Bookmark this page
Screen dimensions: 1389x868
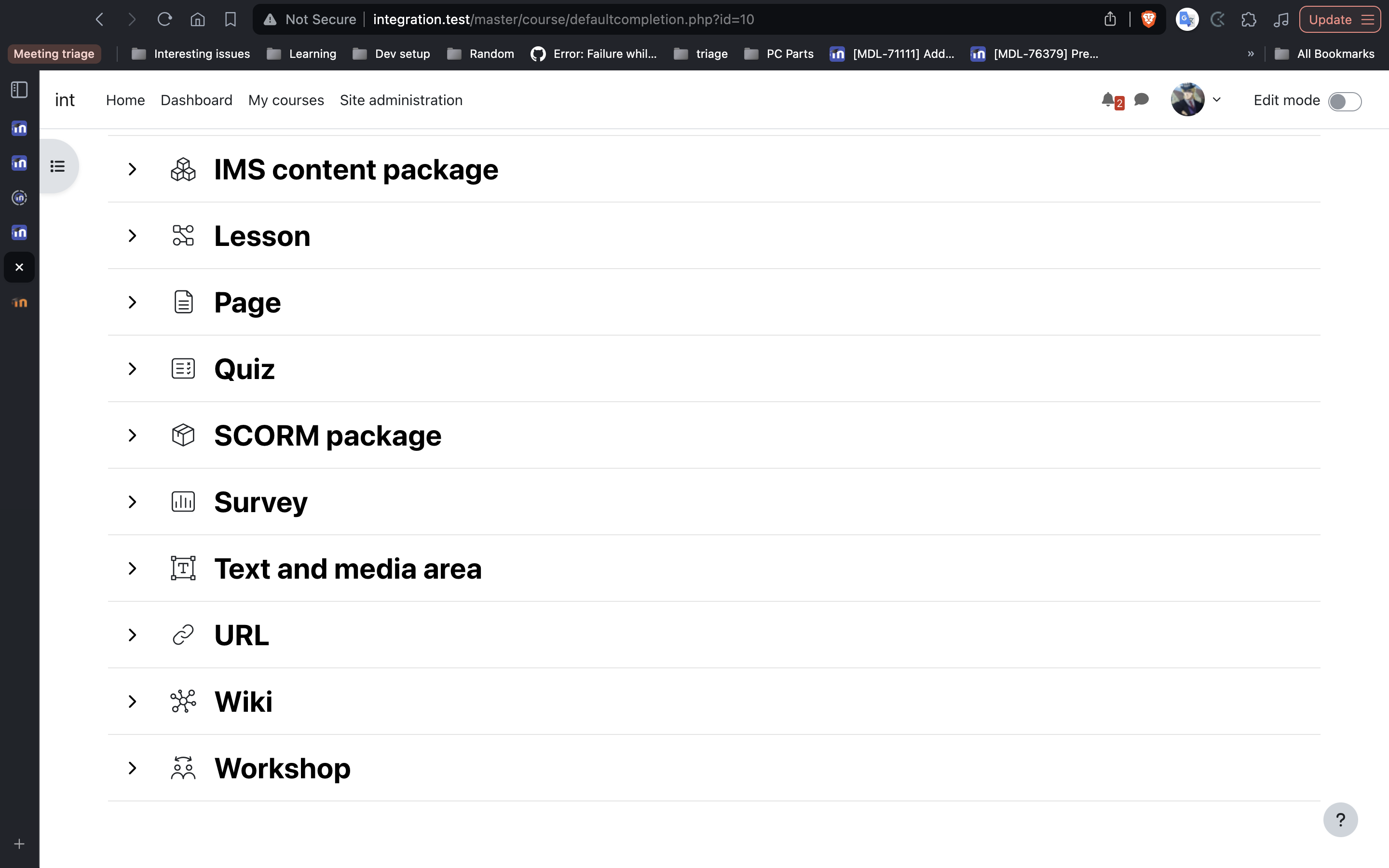pos(230,19)
